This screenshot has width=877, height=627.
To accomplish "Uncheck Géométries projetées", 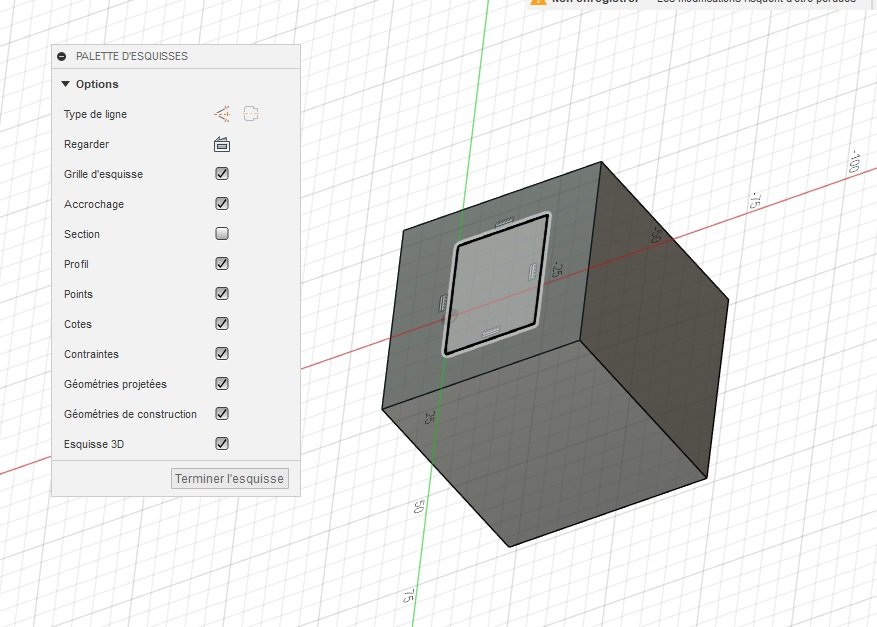I will [x=222, y=384].
